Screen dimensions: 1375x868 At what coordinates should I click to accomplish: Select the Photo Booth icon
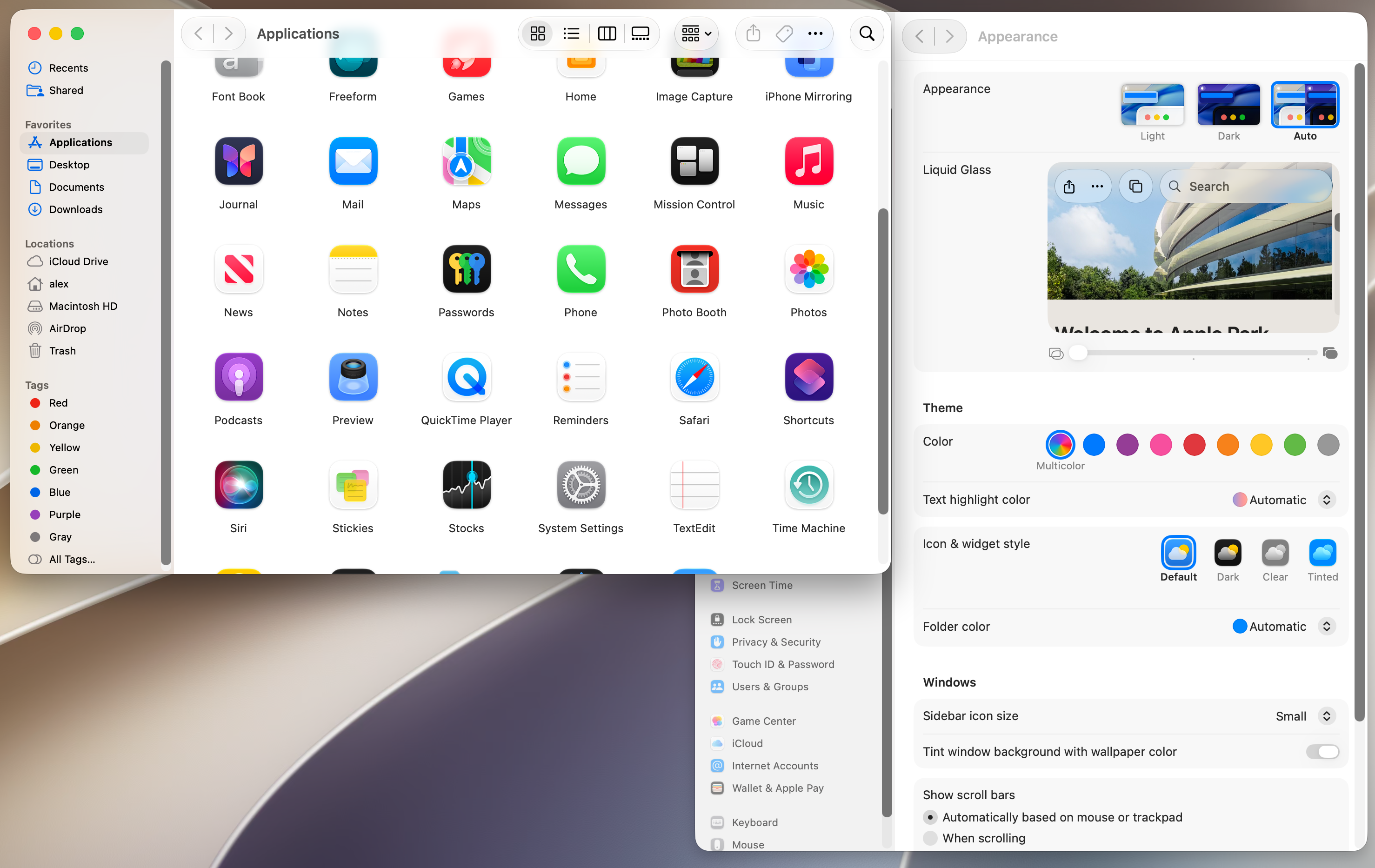click(x=694, y=269)
